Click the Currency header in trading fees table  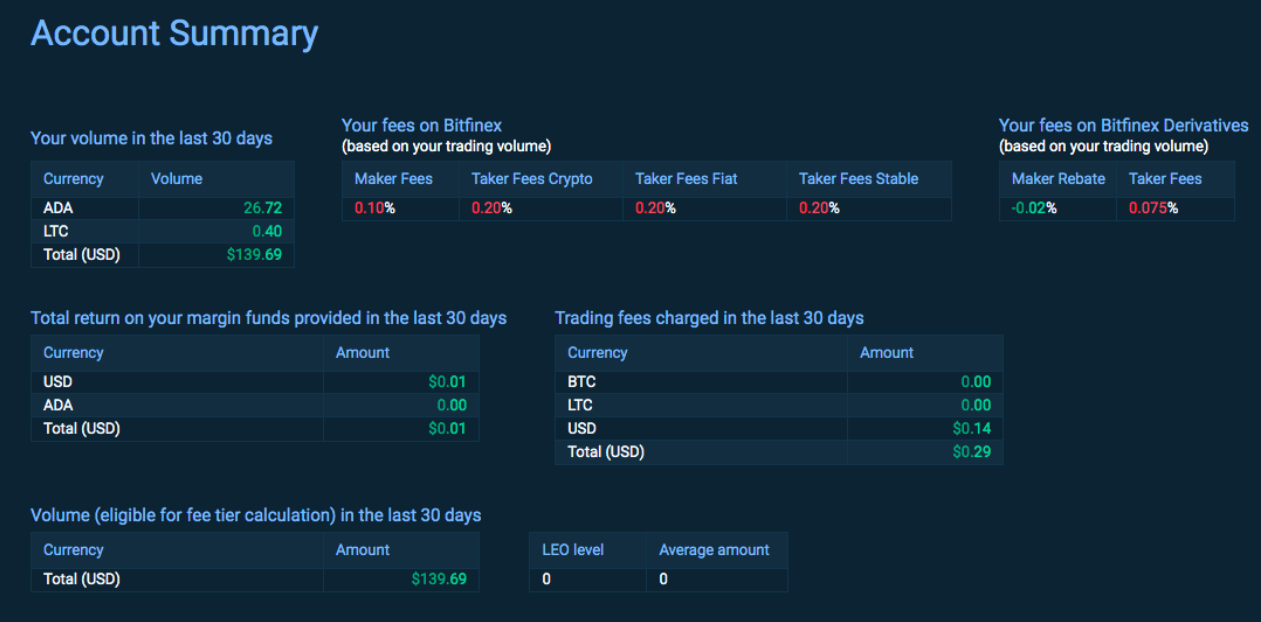pos(597,353)
